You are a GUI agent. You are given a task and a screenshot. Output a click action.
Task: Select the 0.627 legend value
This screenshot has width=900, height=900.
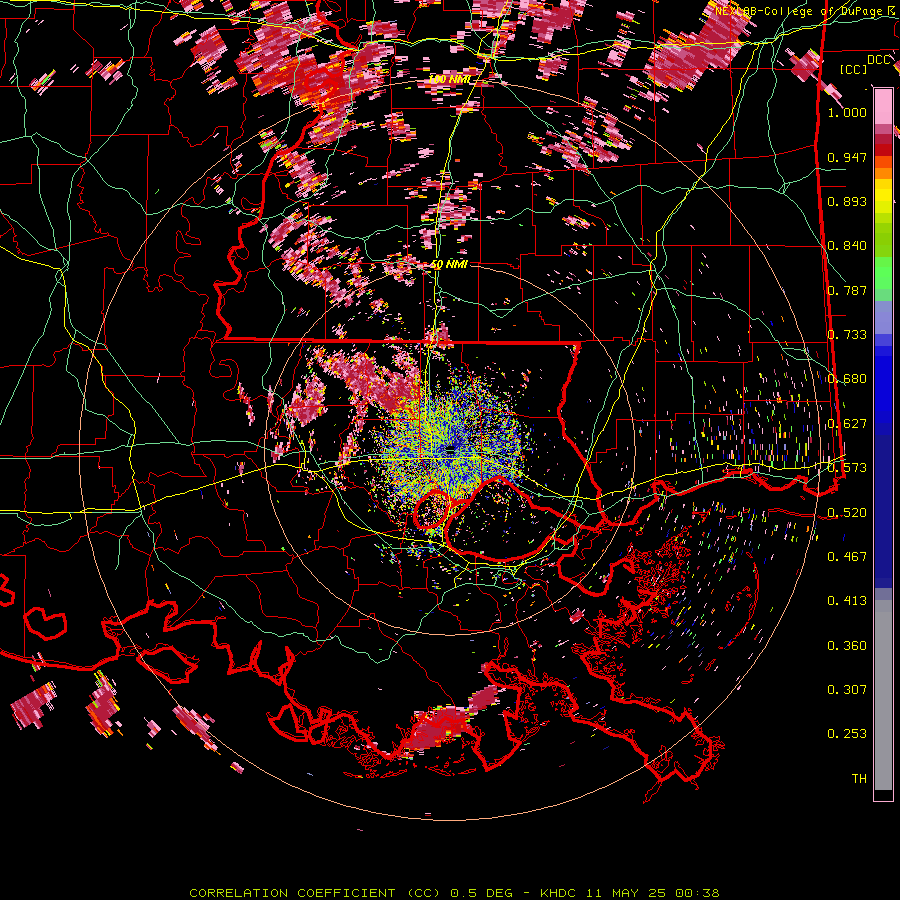847,424
